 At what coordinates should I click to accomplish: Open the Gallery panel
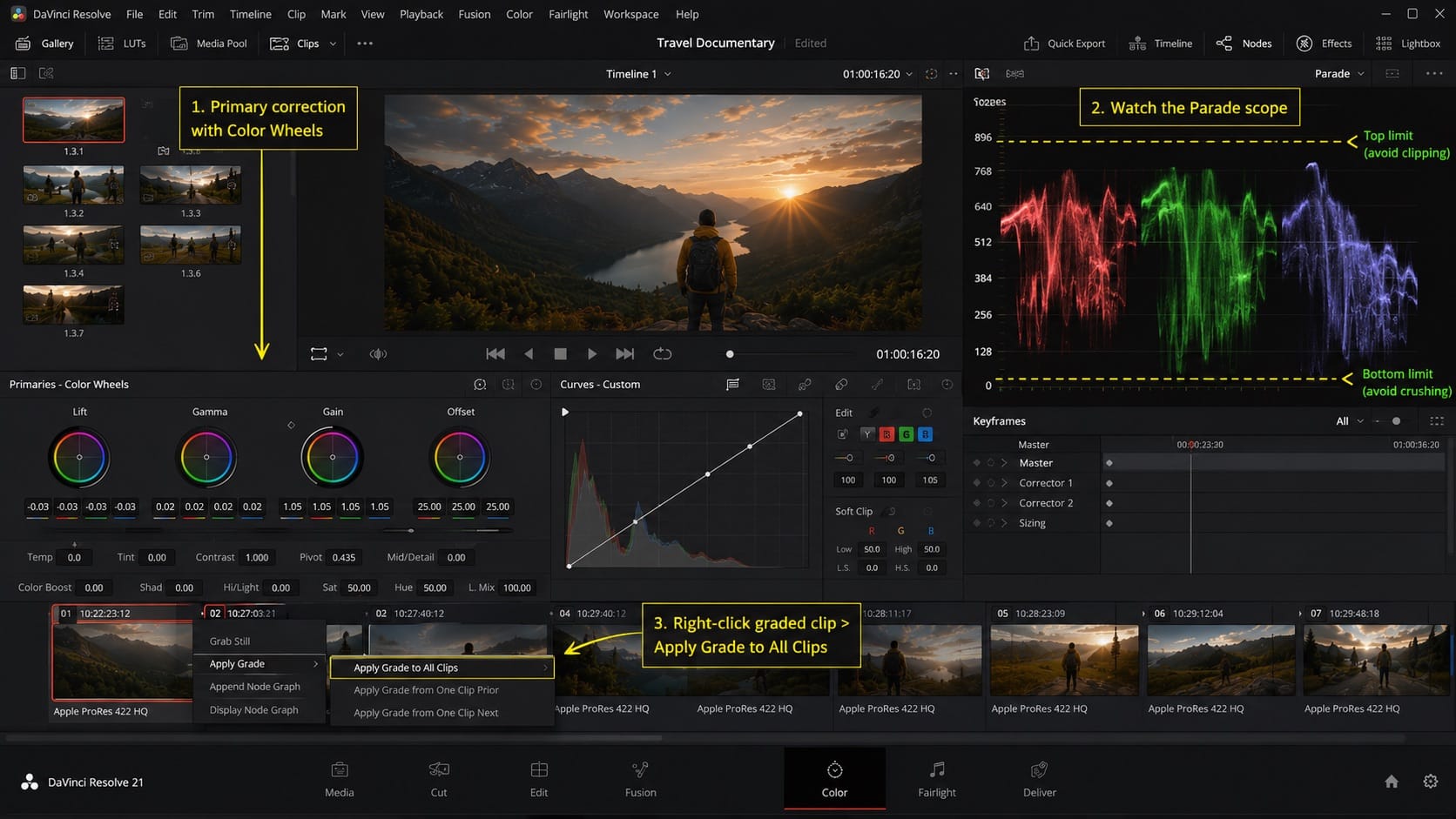45,44
